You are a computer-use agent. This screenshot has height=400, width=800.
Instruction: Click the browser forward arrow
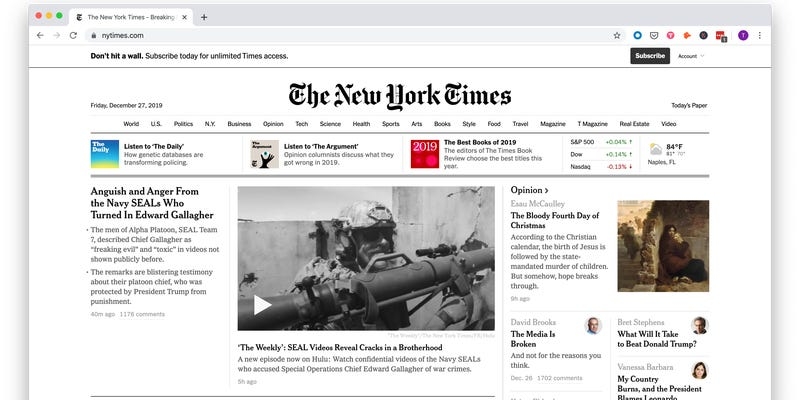[57, 35]
